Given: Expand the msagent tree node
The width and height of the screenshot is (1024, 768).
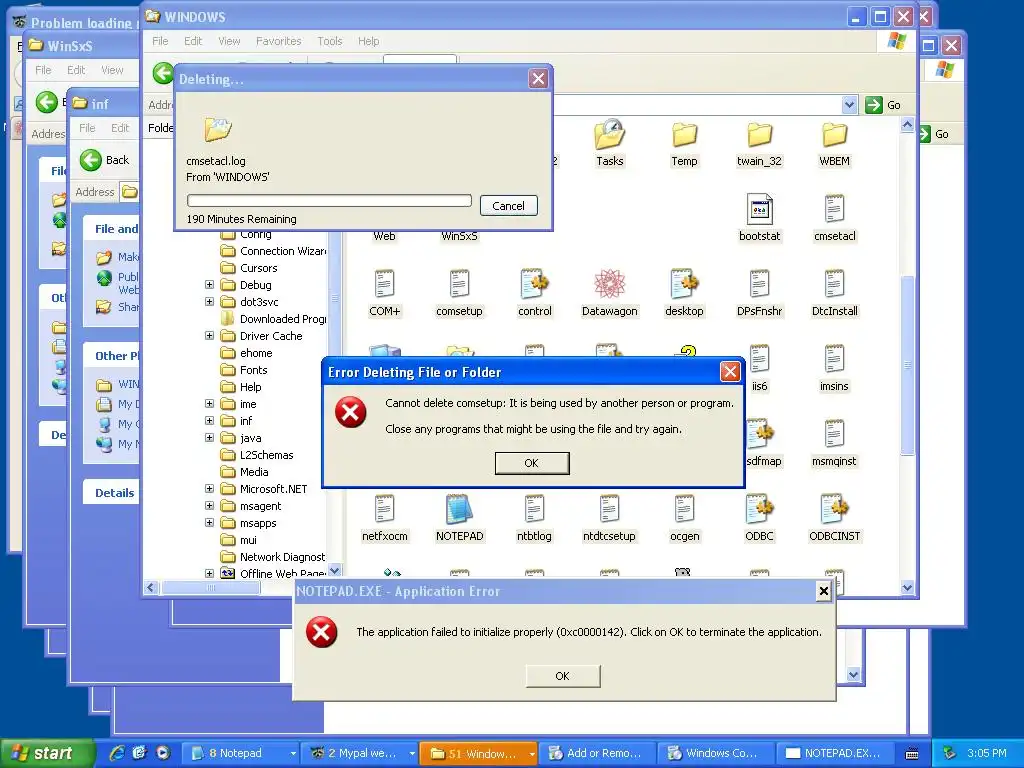Looking at the screenshot, I should tap(209, 505).
